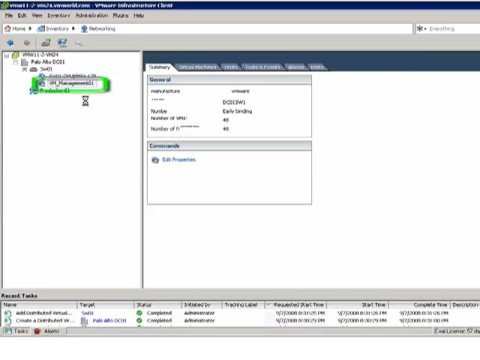Collapse the VMW11-2-VM24 root node
Image resolution: width=480 pixels, height=360 pixels.
point(7,55)
